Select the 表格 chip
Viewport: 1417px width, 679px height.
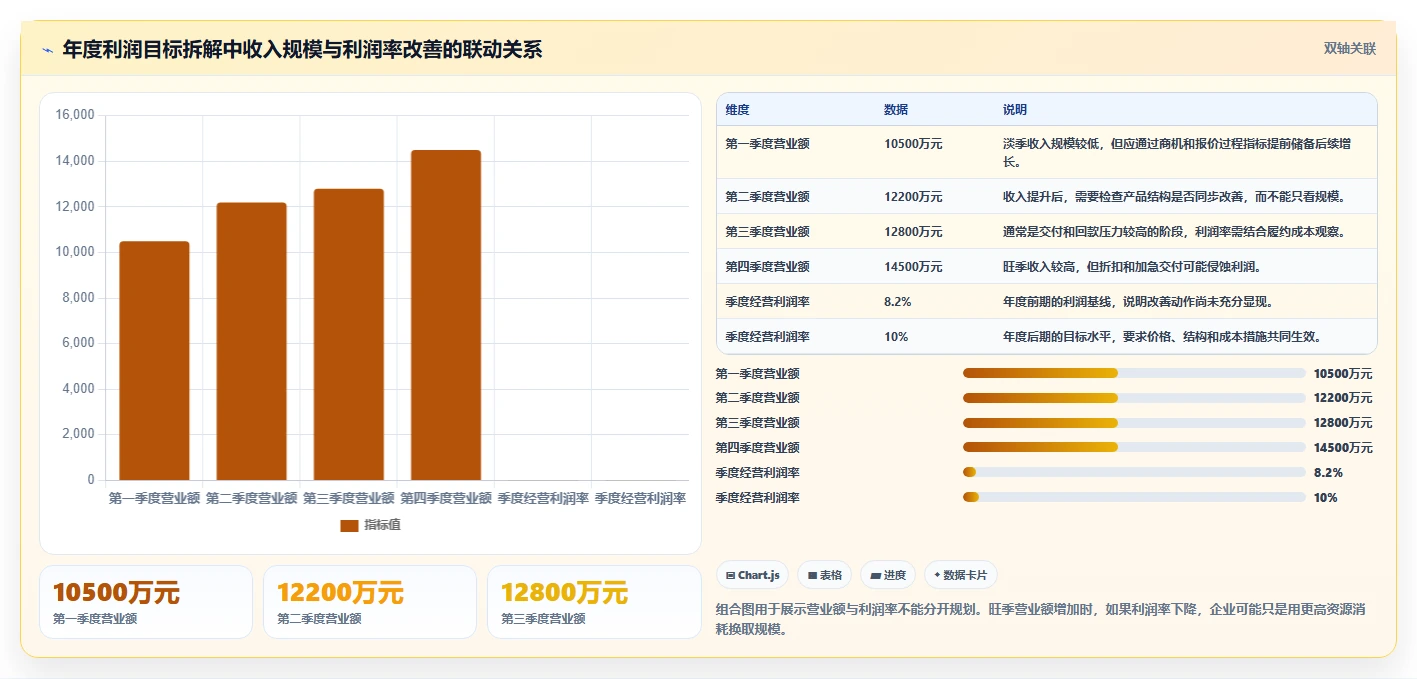click(x=824, y=575)
